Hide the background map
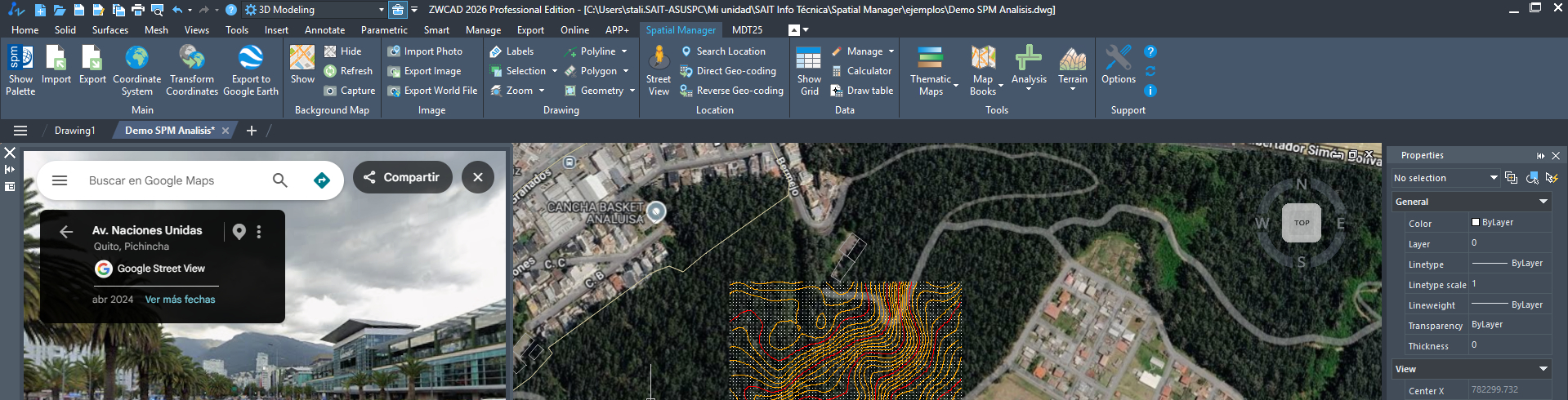Viewport: 1568px width, 400px height. [x=342, y=51]
